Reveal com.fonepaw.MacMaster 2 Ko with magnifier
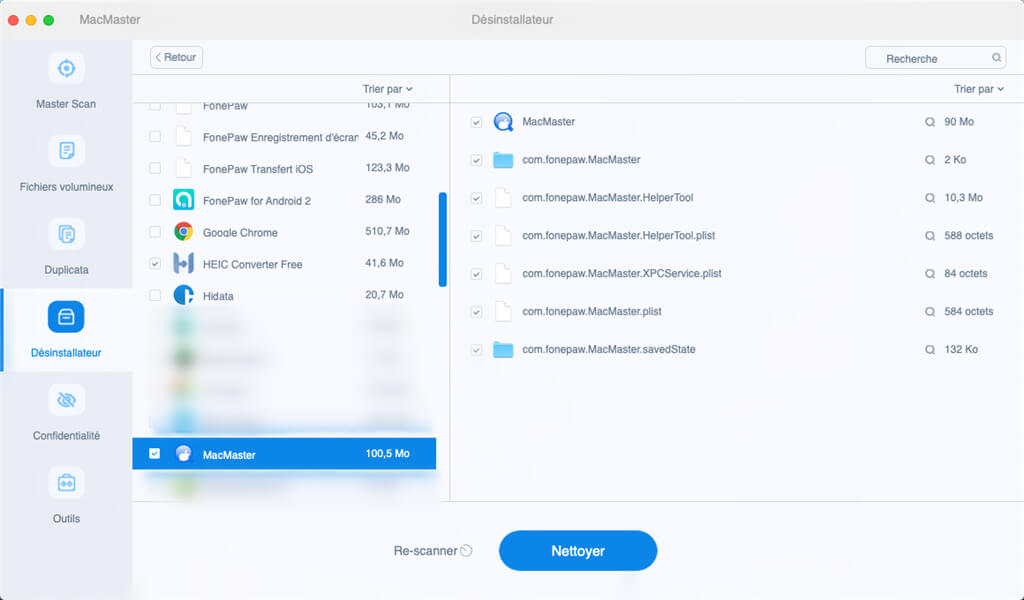Viewport: 1024px width, 600px height. click(930, 160)
